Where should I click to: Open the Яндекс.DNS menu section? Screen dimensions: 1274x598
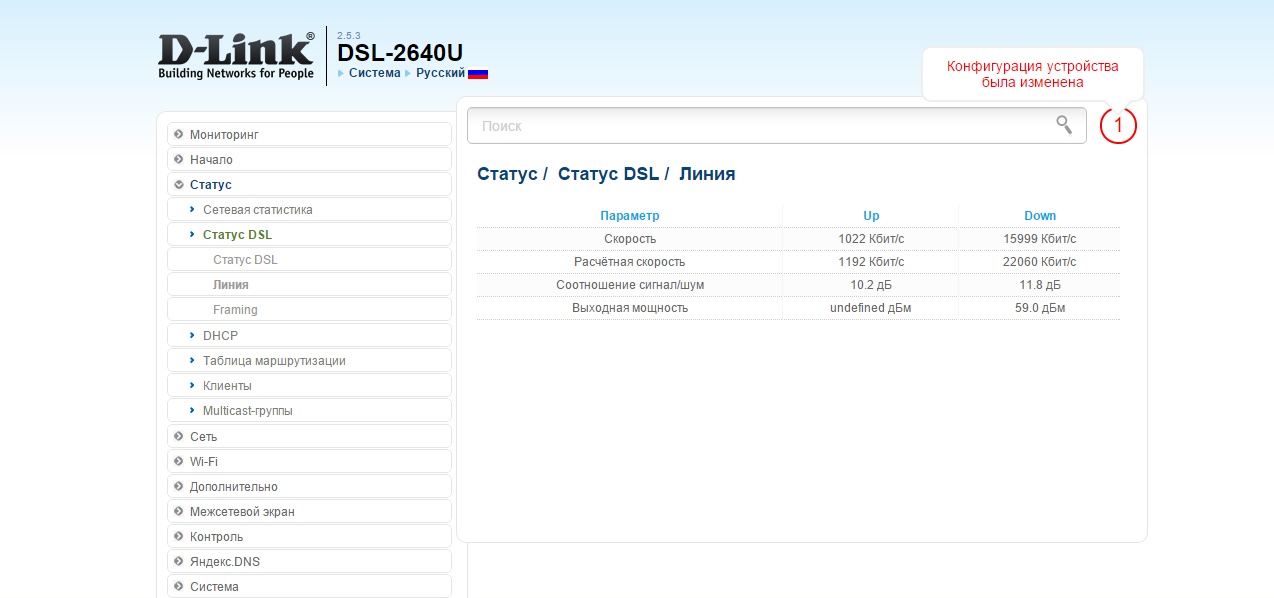coord(224,562)
